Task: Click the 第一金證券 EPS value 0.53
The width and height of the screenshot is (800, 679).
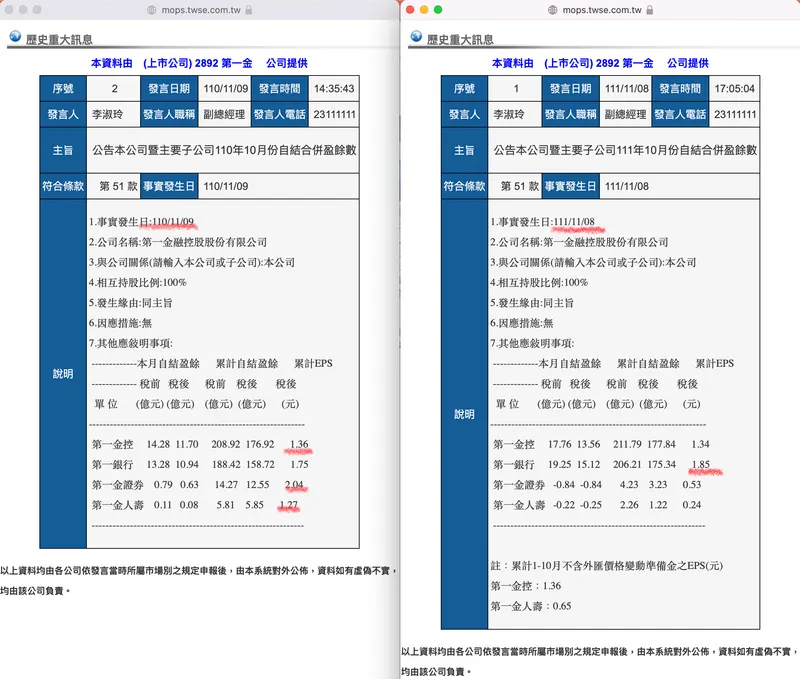Action: pos(692,485)
